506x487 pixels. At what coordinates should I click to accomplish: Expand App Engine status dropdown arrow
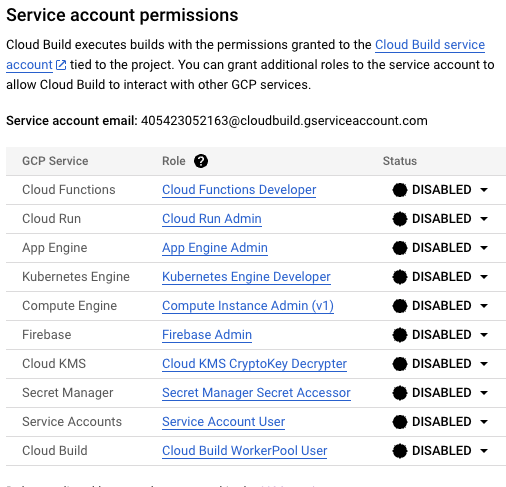(484, 248)
